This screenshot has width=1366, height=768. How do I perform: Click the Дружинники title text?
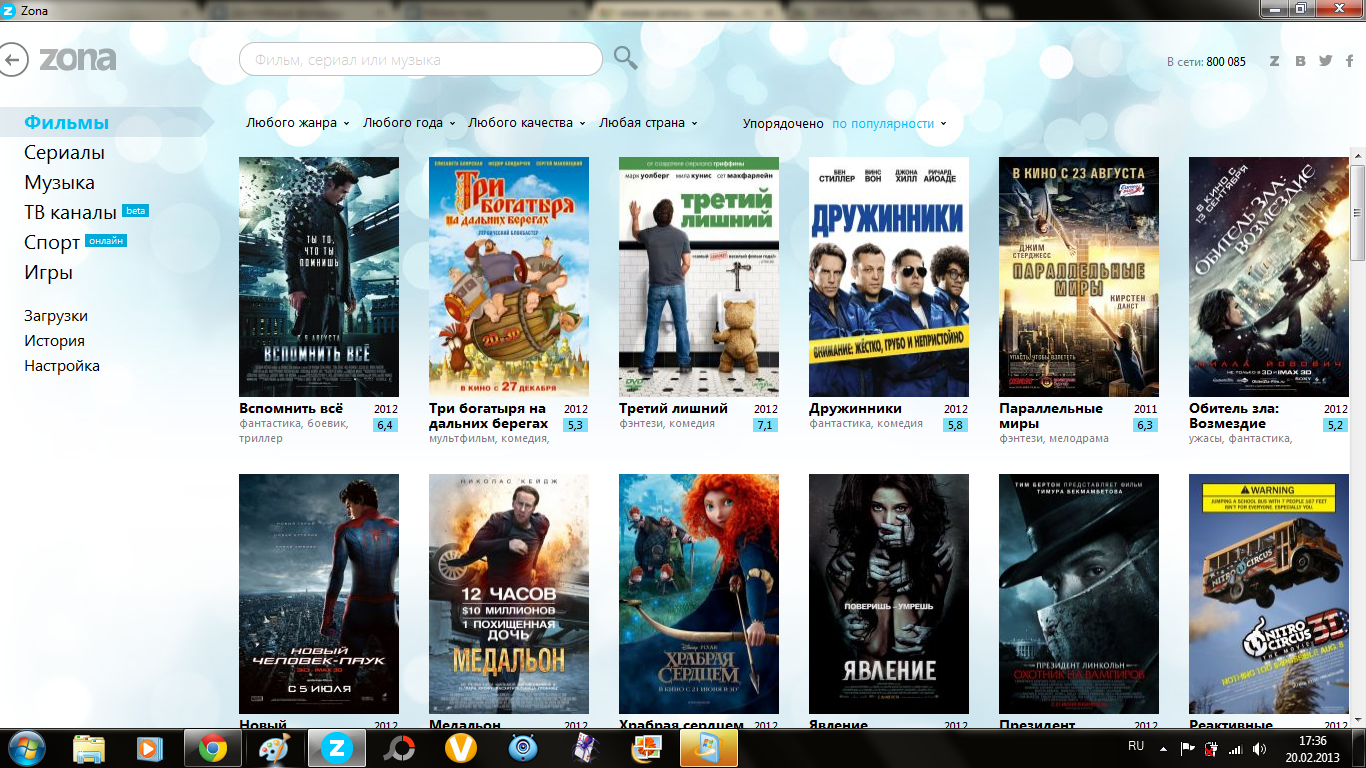[855, 408]
